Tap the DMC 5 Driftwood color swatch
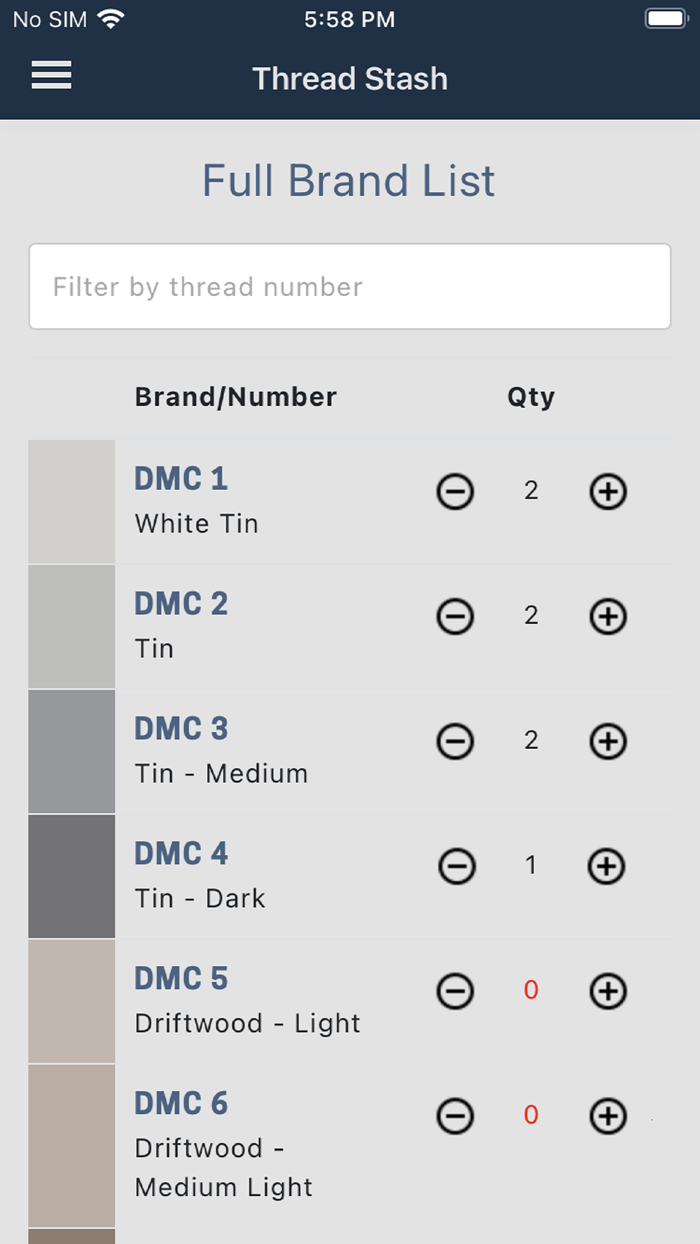This screenshot has height=1244, width=700. (x=72, y=1001)
